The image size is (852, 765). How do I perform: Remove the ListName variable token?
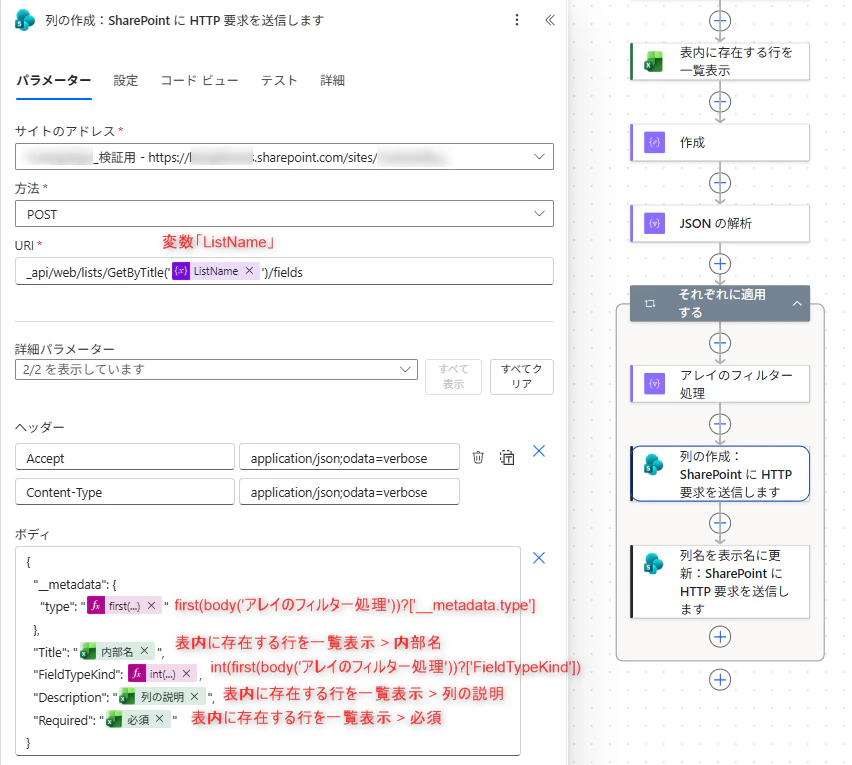click(x=249, y=271)
